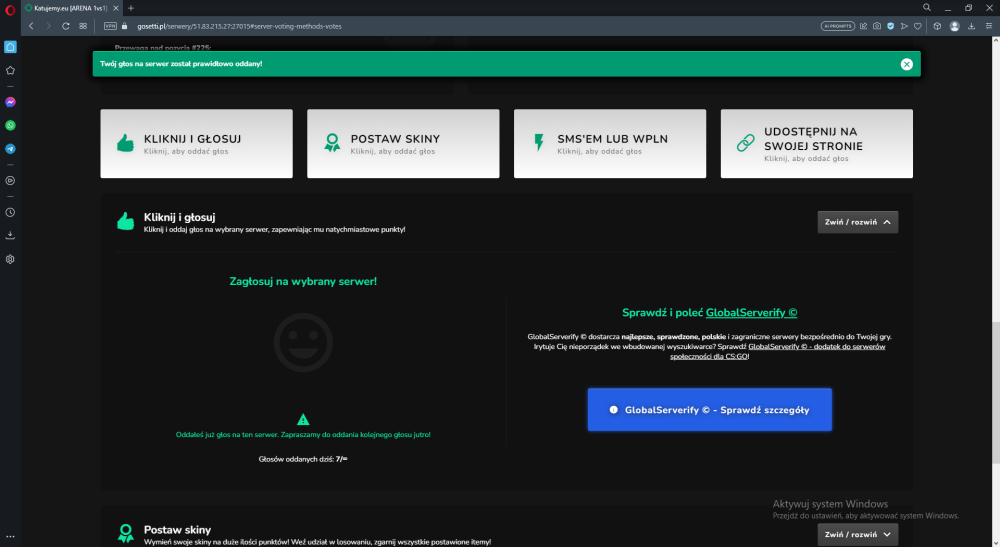Open Telegram in the sidebar
Image resolution: width=1000 pixels, height=547 pixels.
(x=10, y=149)
